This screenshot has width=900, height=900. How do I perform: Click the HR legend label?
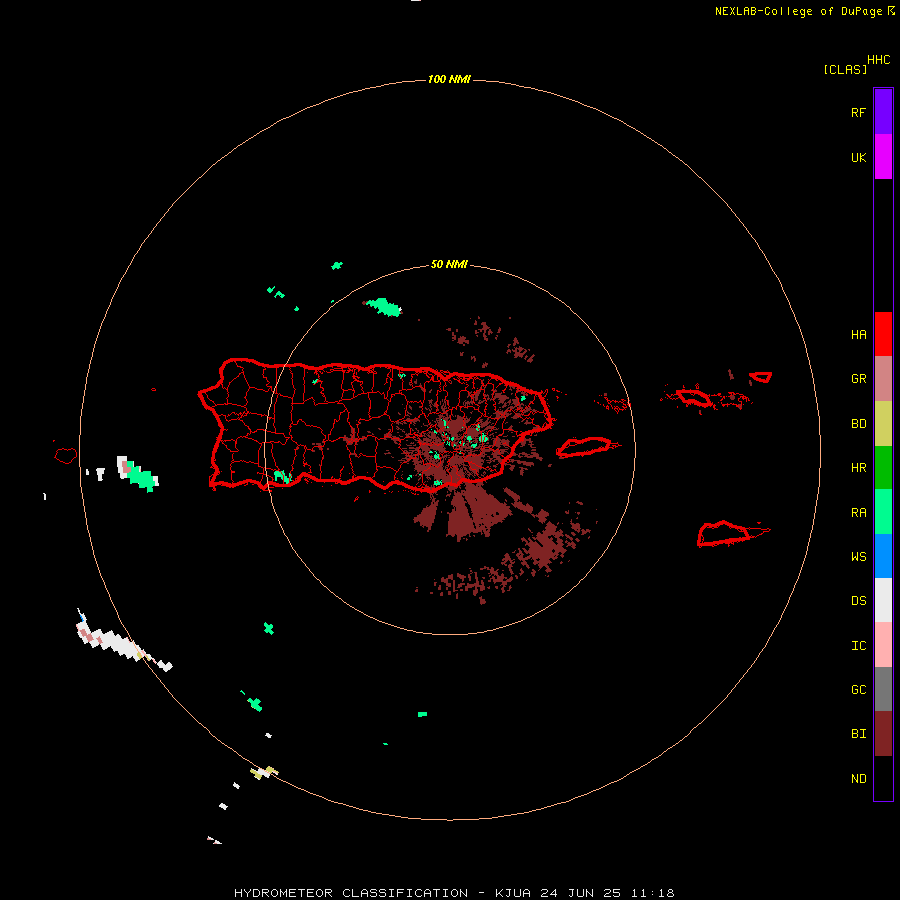858,468
